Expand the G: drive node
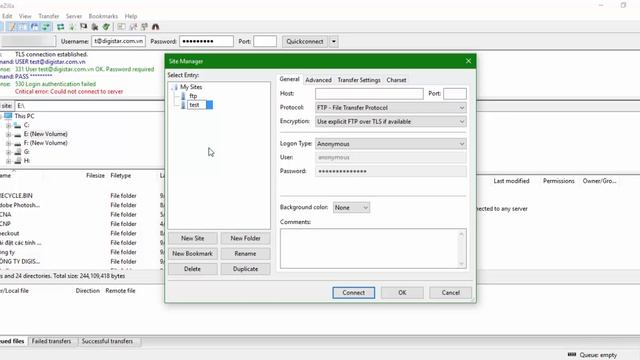 click(8, 152)
